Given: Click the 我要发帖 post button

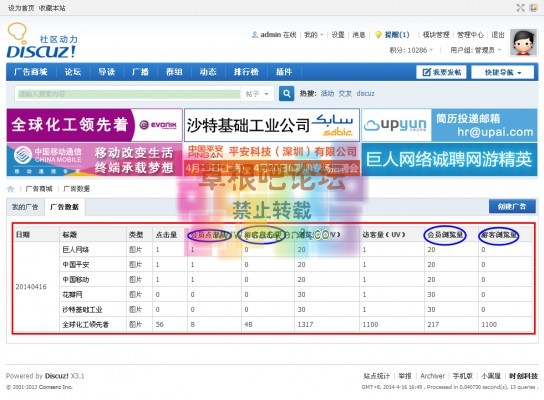Looking at the screenshot, I should click(x=441, y=72).
